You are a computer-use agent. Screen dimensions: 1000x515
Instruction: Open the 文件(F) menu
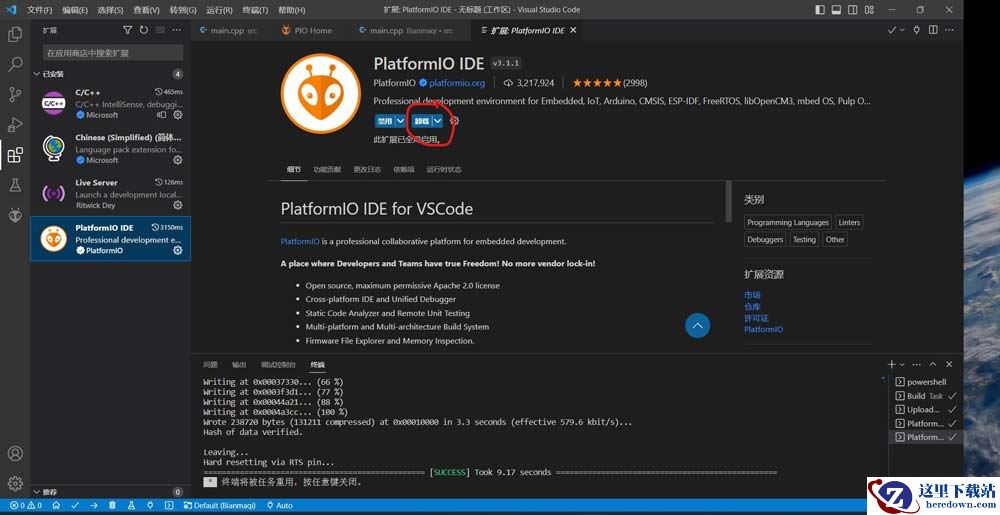[40, 10]
